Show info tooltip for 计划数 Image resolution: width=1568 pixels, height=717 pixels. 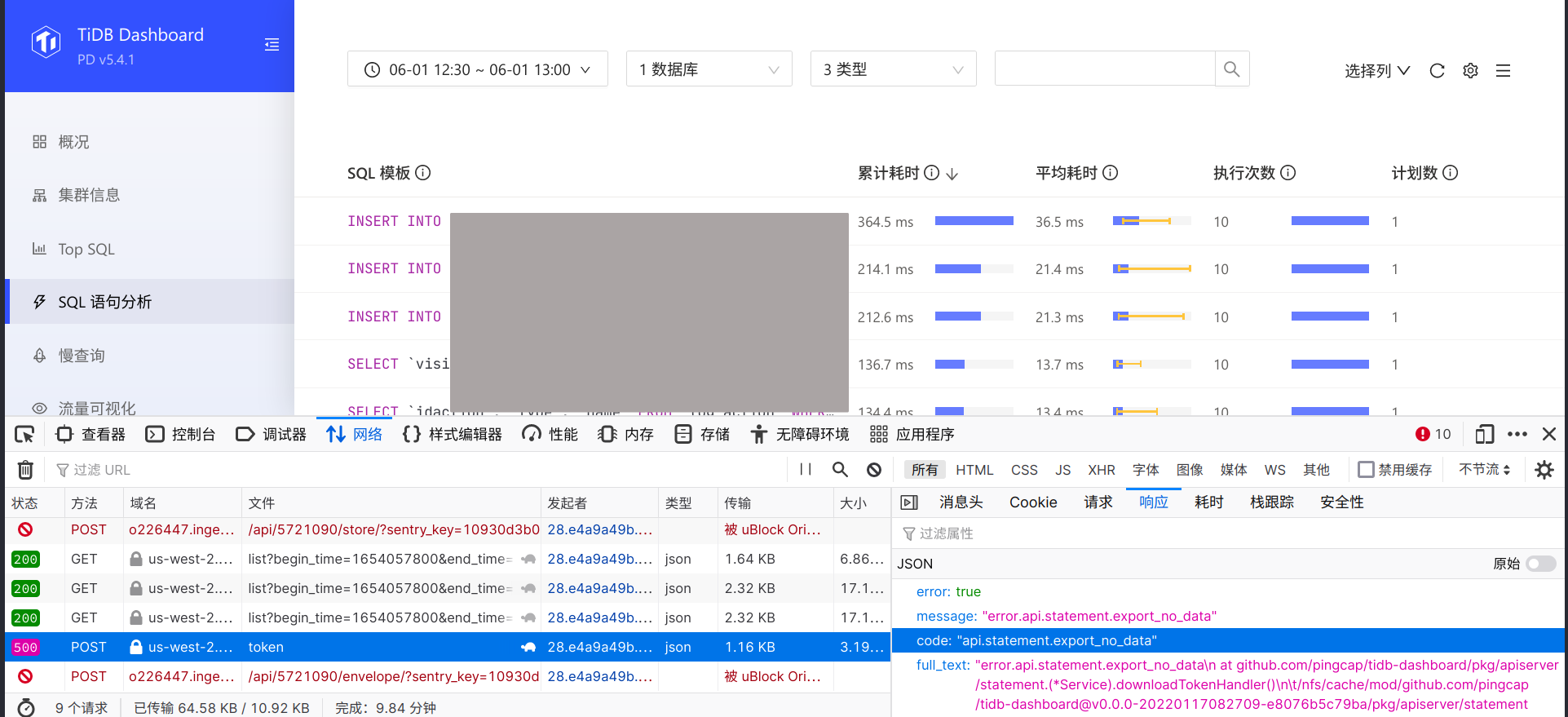tap(1451, 173)
